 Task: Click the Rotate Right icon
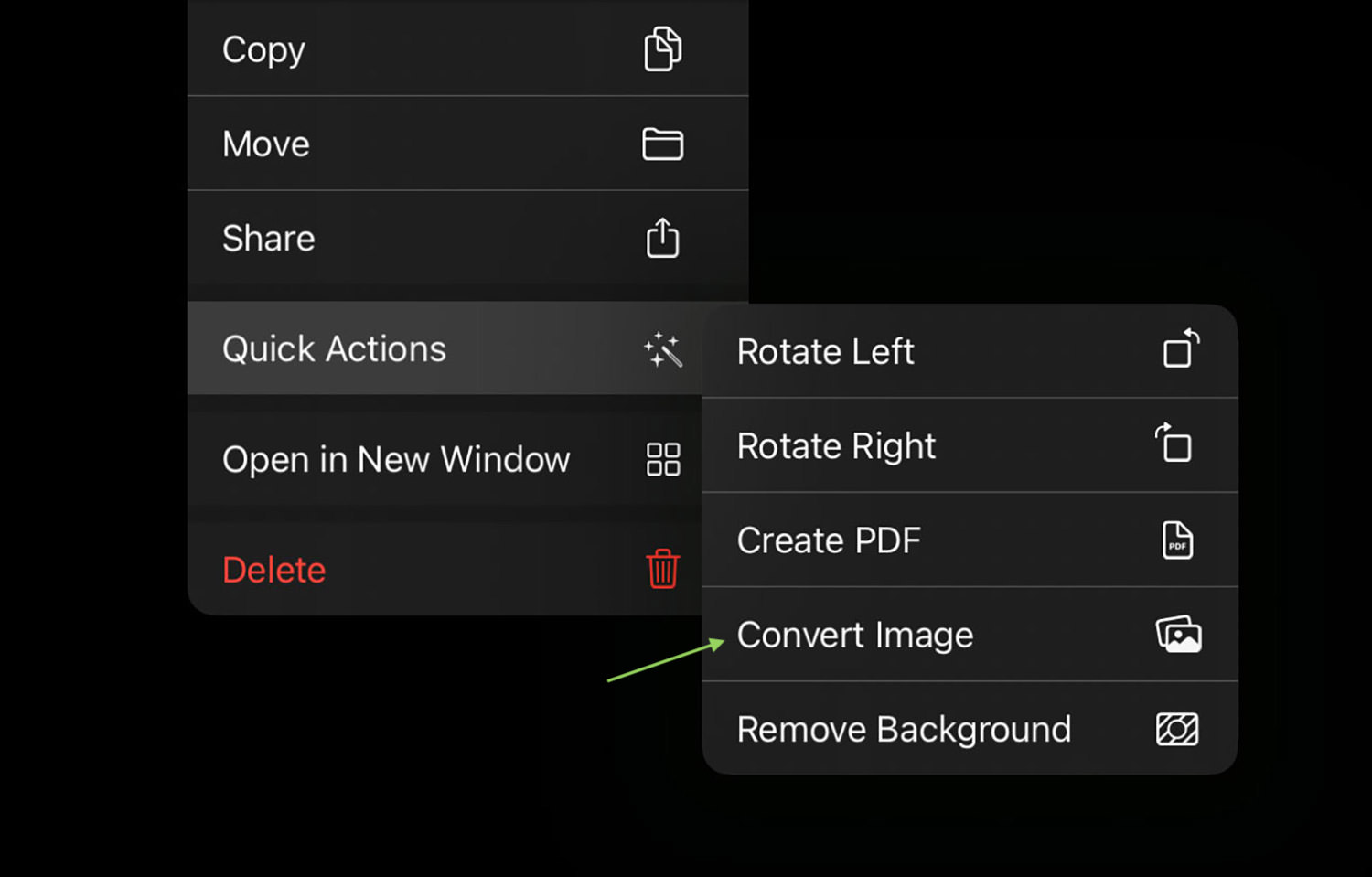point(1174,445)
